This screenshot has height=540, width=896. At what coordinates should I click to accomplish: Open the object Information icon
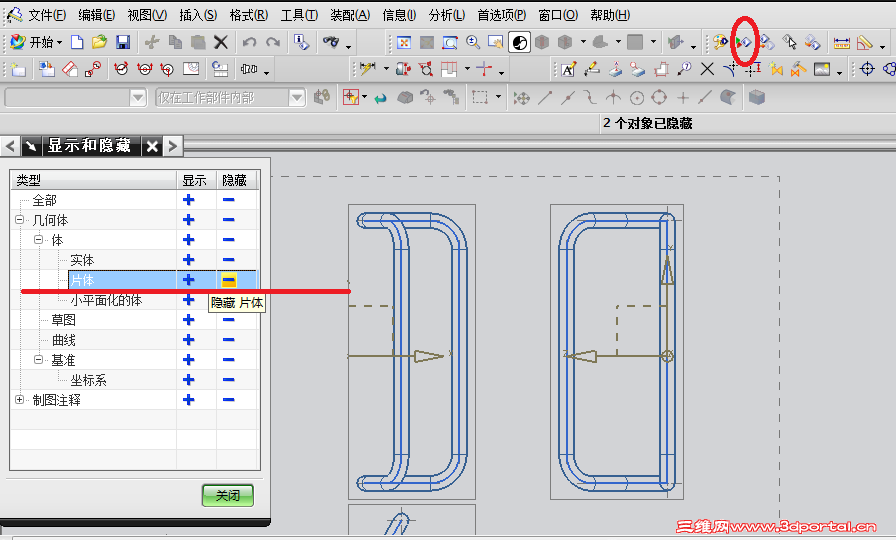point(301,42)
